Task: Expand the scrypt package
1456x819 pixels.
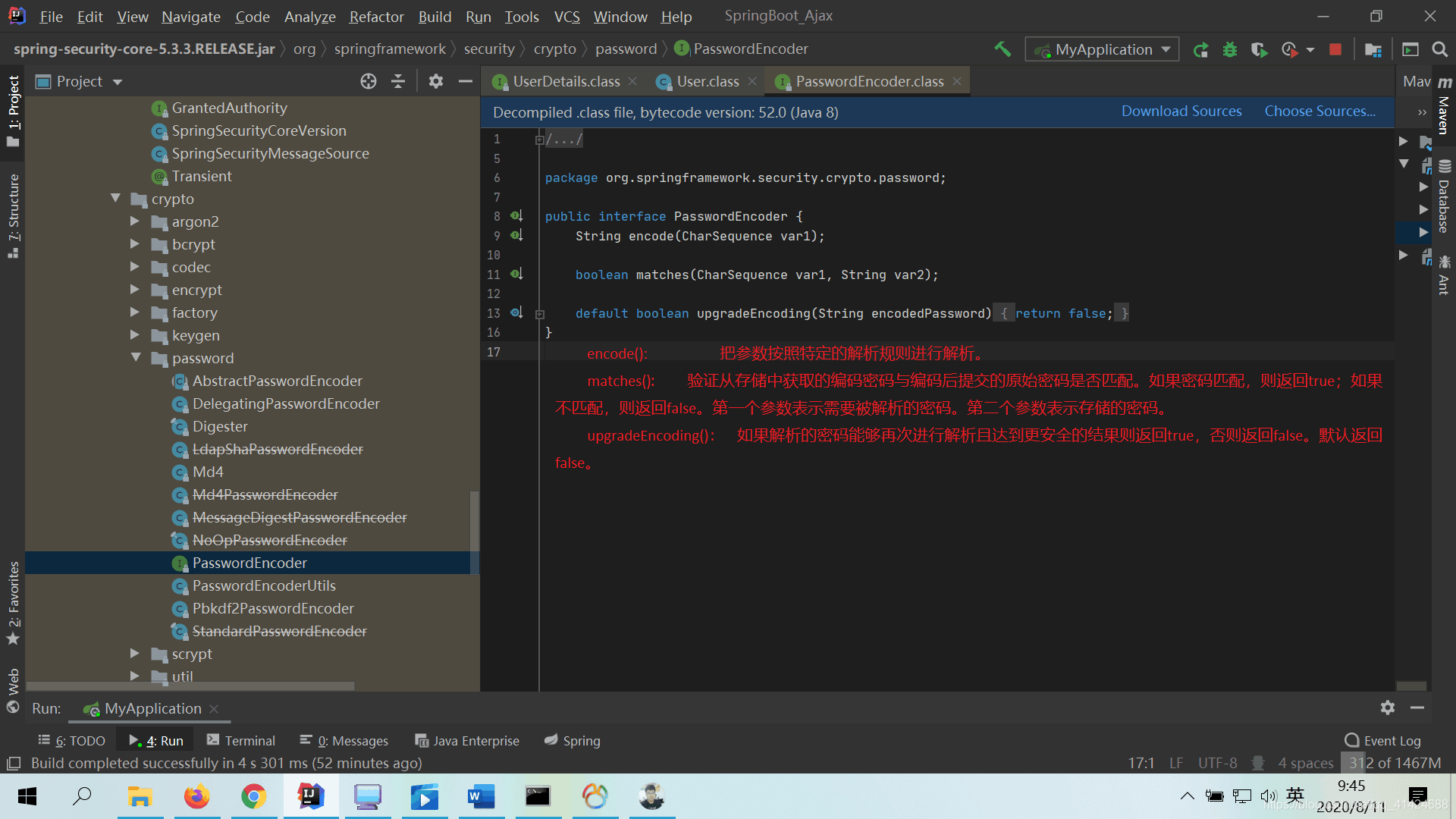Action: click(x=135, y=654)
